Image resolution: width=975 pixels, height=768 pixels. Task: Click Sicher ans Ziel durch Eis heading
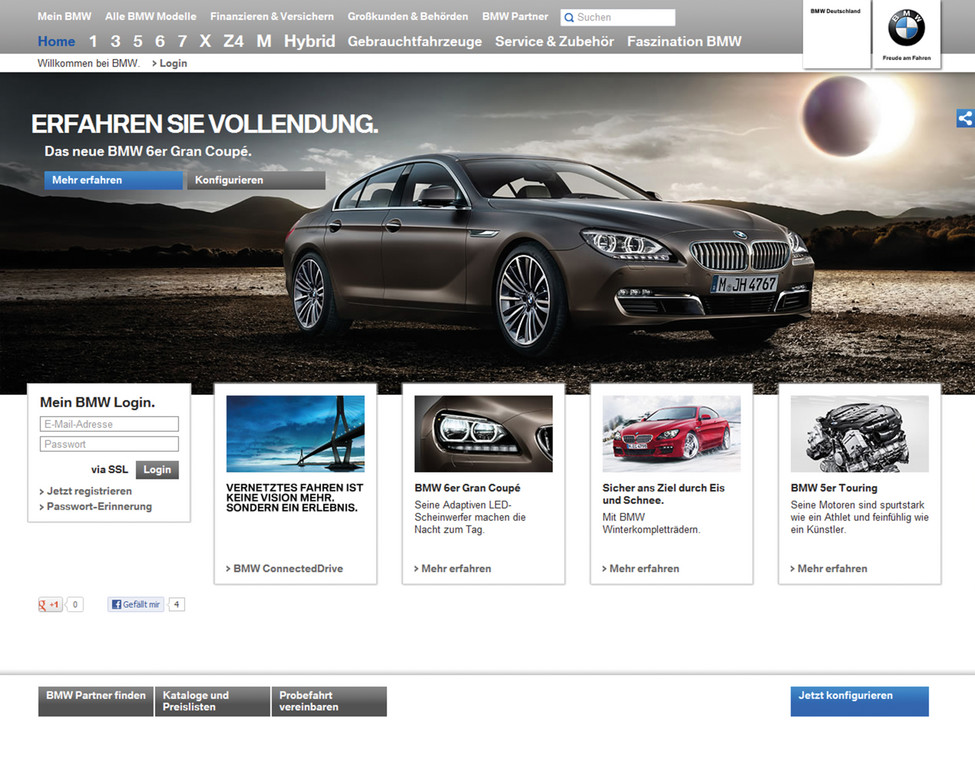click(x=663, y=494)
